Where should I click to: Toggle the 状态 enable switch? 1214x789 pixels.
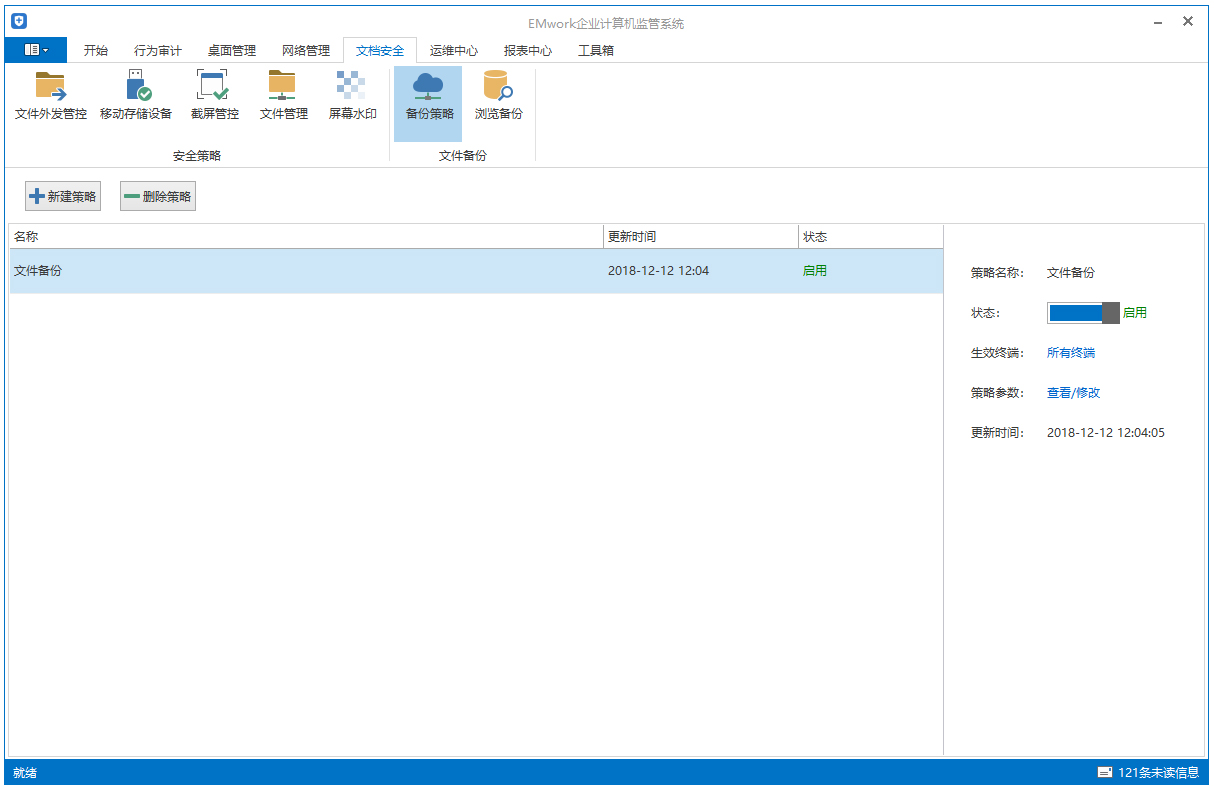point(1083,313)
